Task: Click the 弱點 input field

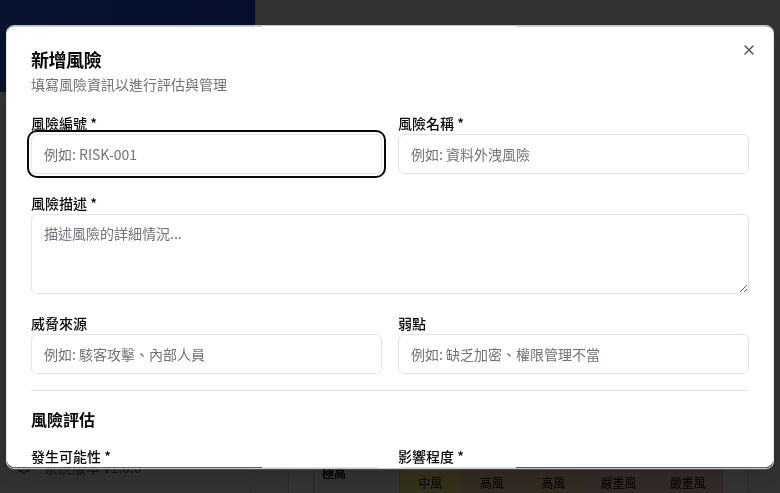Action: pos(573,355)
